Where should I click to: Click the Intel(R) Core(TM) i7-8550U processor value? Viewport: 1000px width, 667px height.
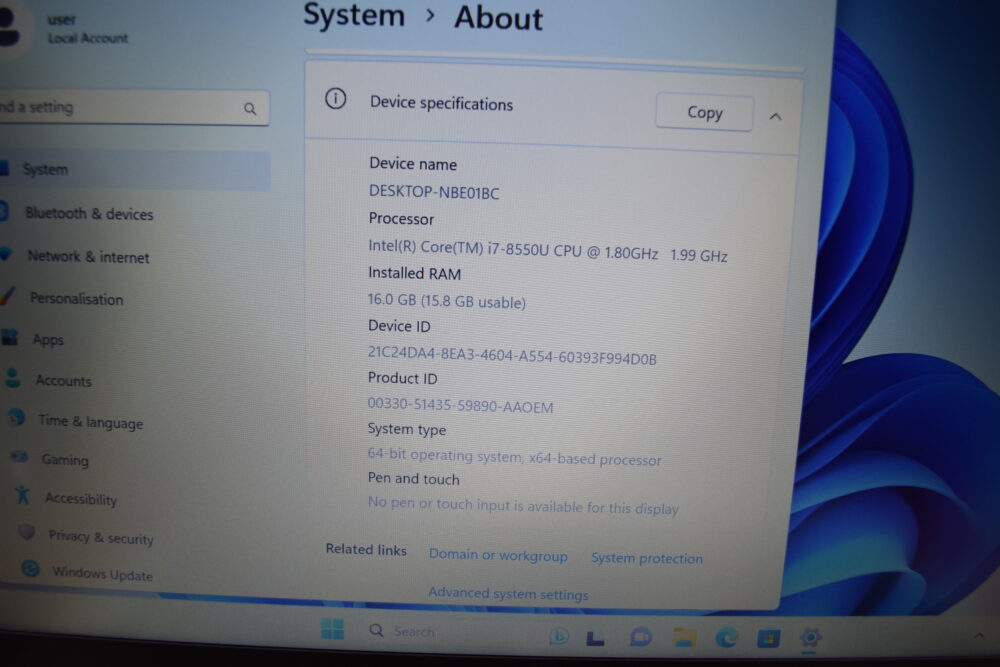click(548, 251)
